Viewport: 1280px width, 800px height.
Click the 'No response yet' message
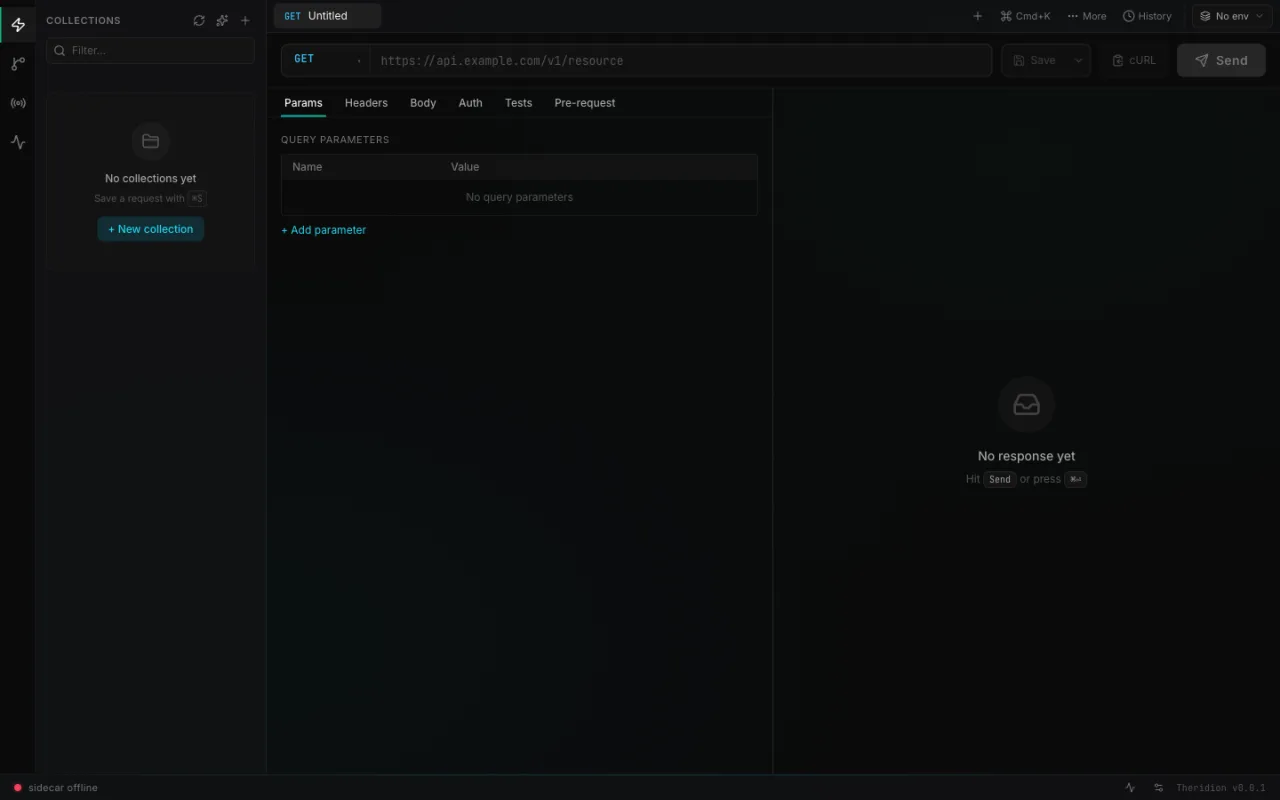click(1027, 456)
